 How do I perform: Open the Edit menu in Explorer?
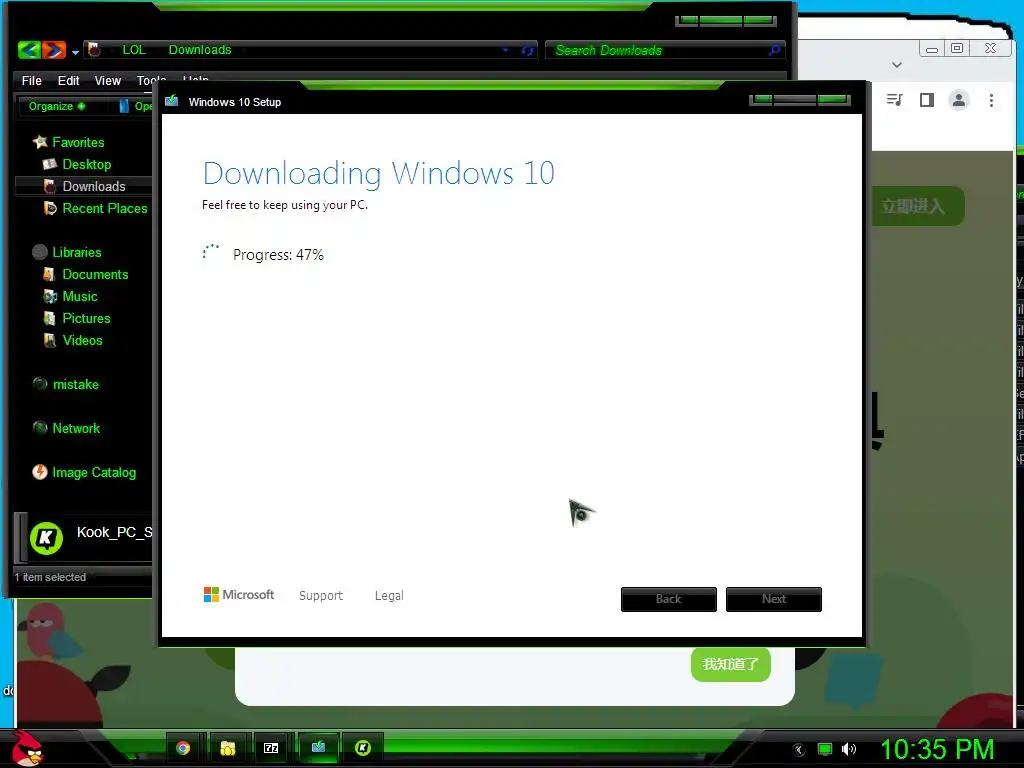tap(68, 80)
